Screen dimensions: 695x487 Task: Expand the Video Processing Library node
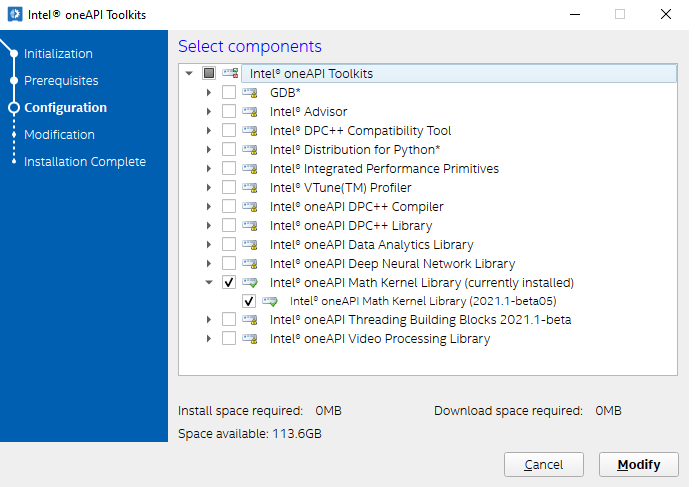pos(209,339)
